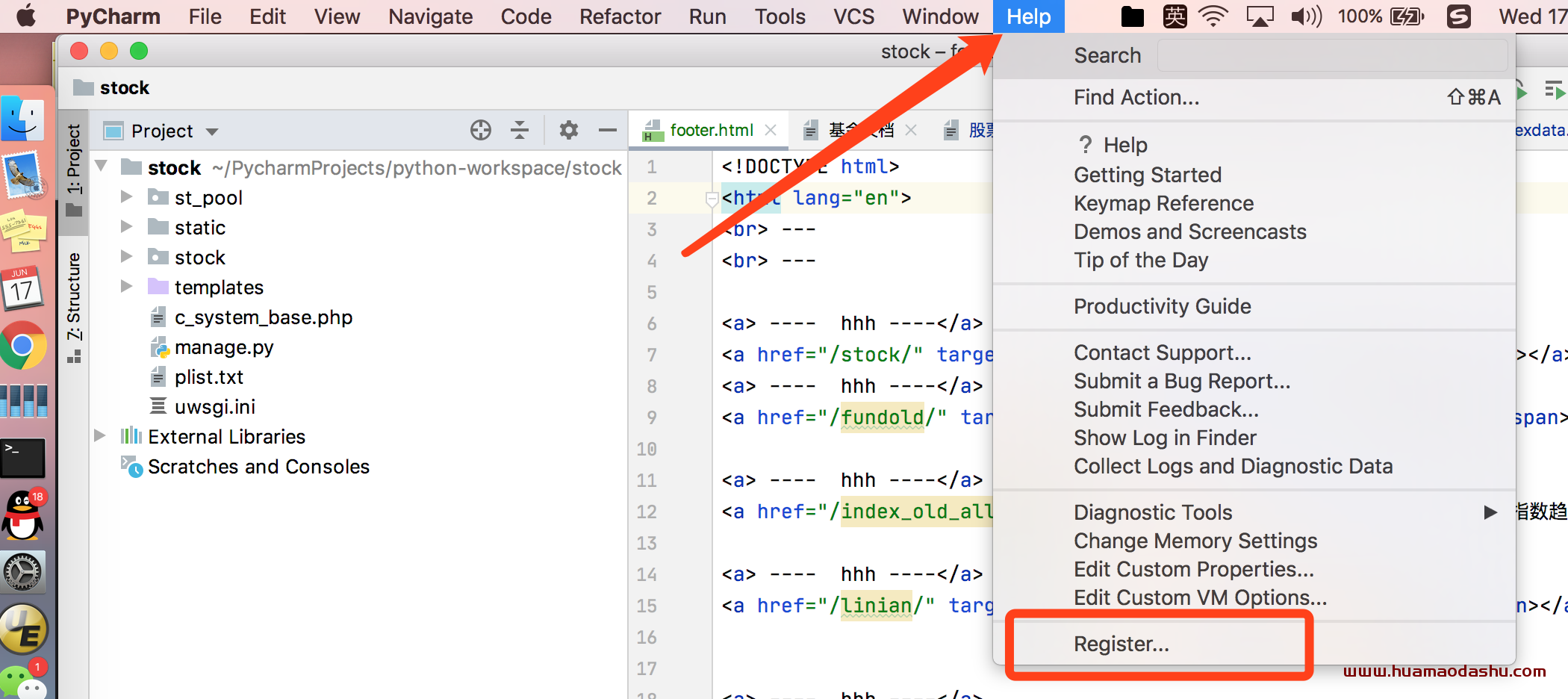Expand the static folder
This screenshot has width=1568, height=699.
pyautogui.click(x=127, y=226)
